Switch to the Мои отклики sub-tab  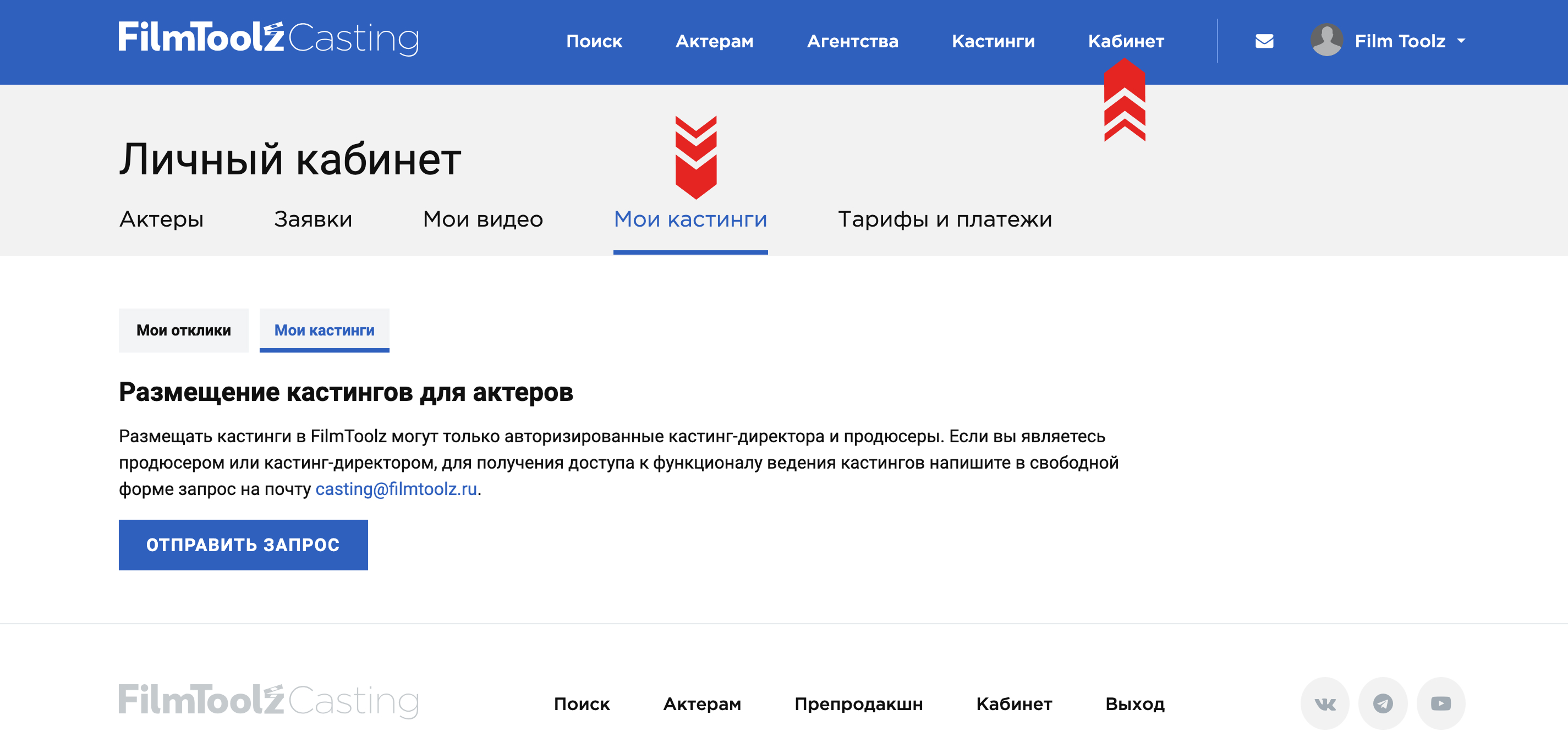184,331
